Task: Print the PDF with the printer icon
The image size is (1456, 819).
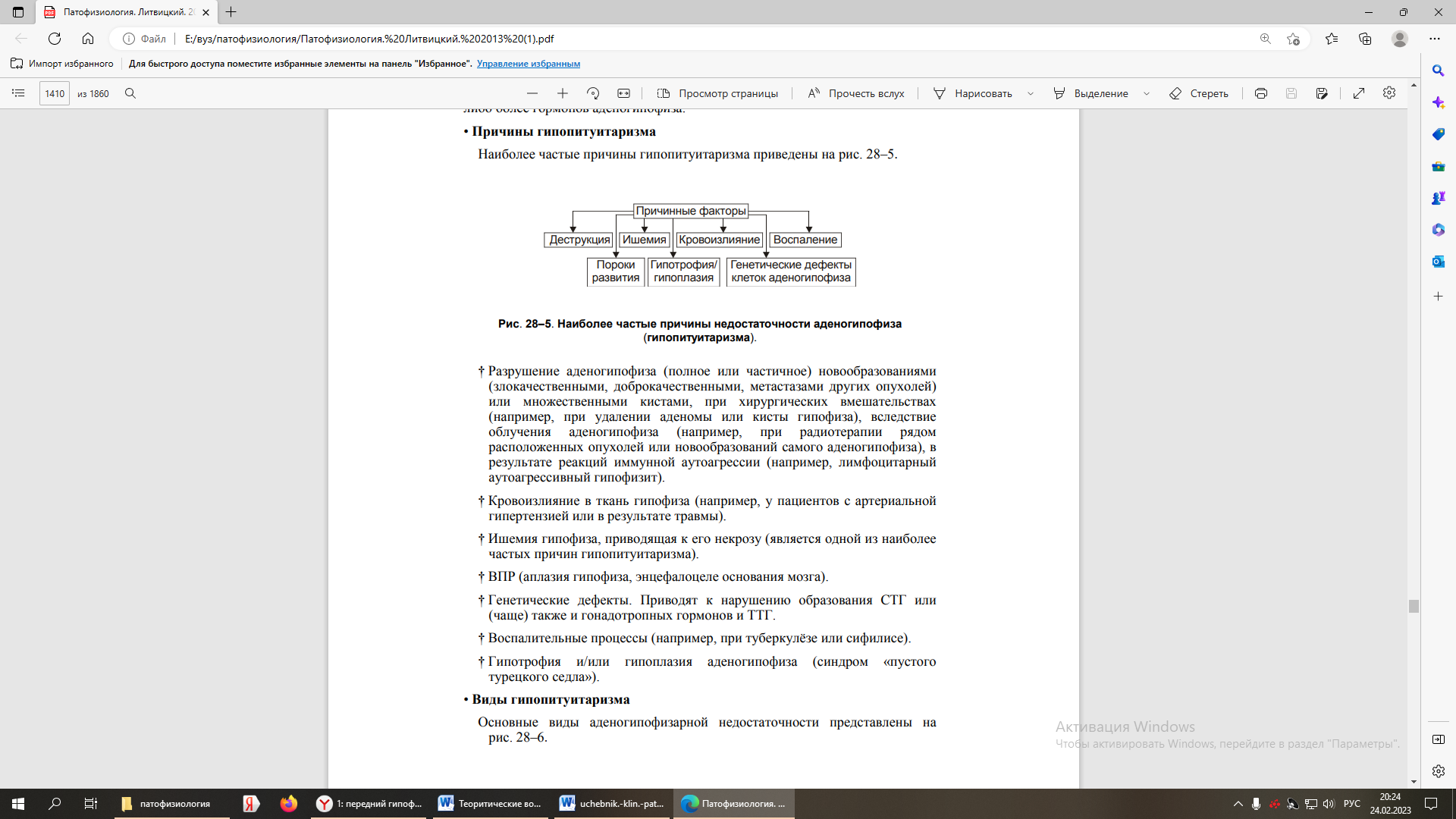Action: coord(1261,93)
